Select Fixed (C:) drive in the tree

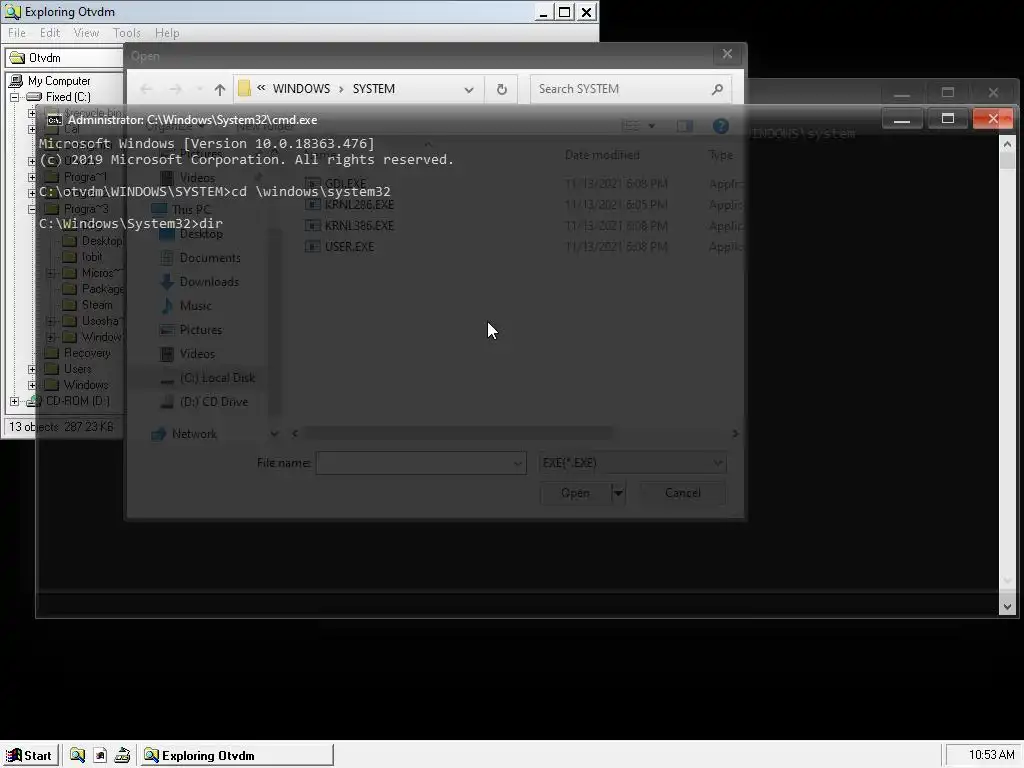[68, 97]
